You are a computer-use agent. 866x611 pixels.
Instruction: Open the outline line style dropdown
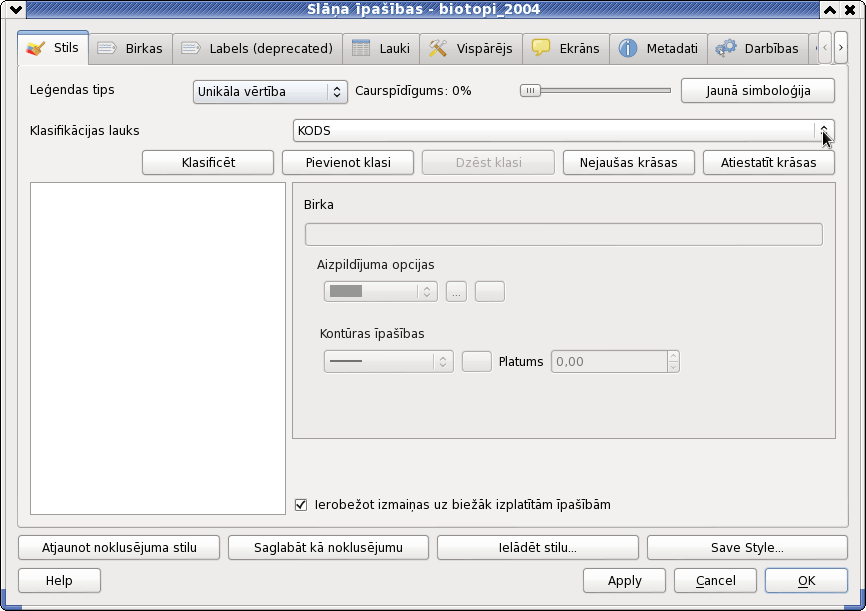click(x=388, y=362)
